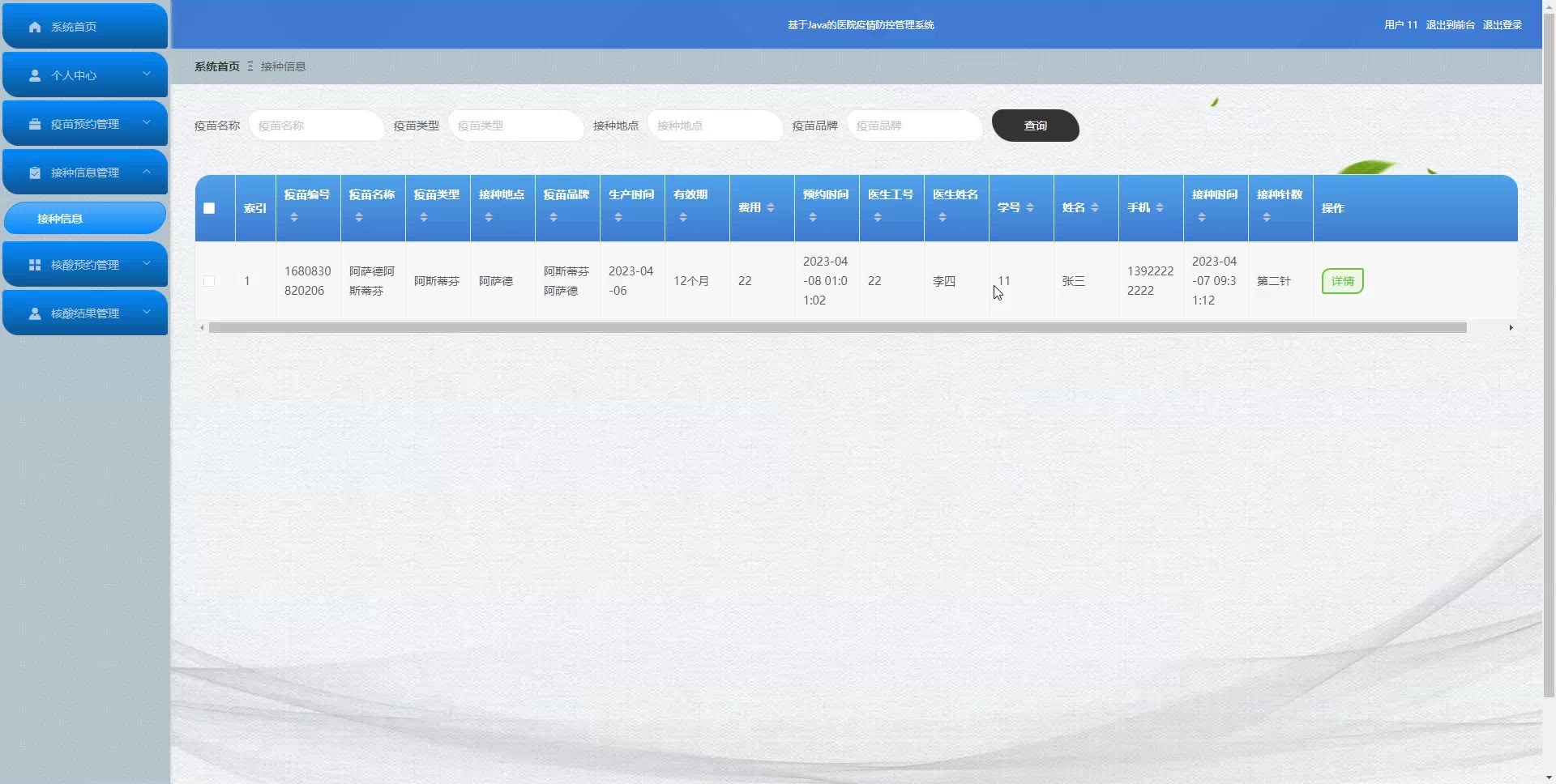The height and width of the screenshot is (784, 1556).
Task: Go to 系统首页 via breadcrumb
Action: pyautogui.click(x=217, y=66)
